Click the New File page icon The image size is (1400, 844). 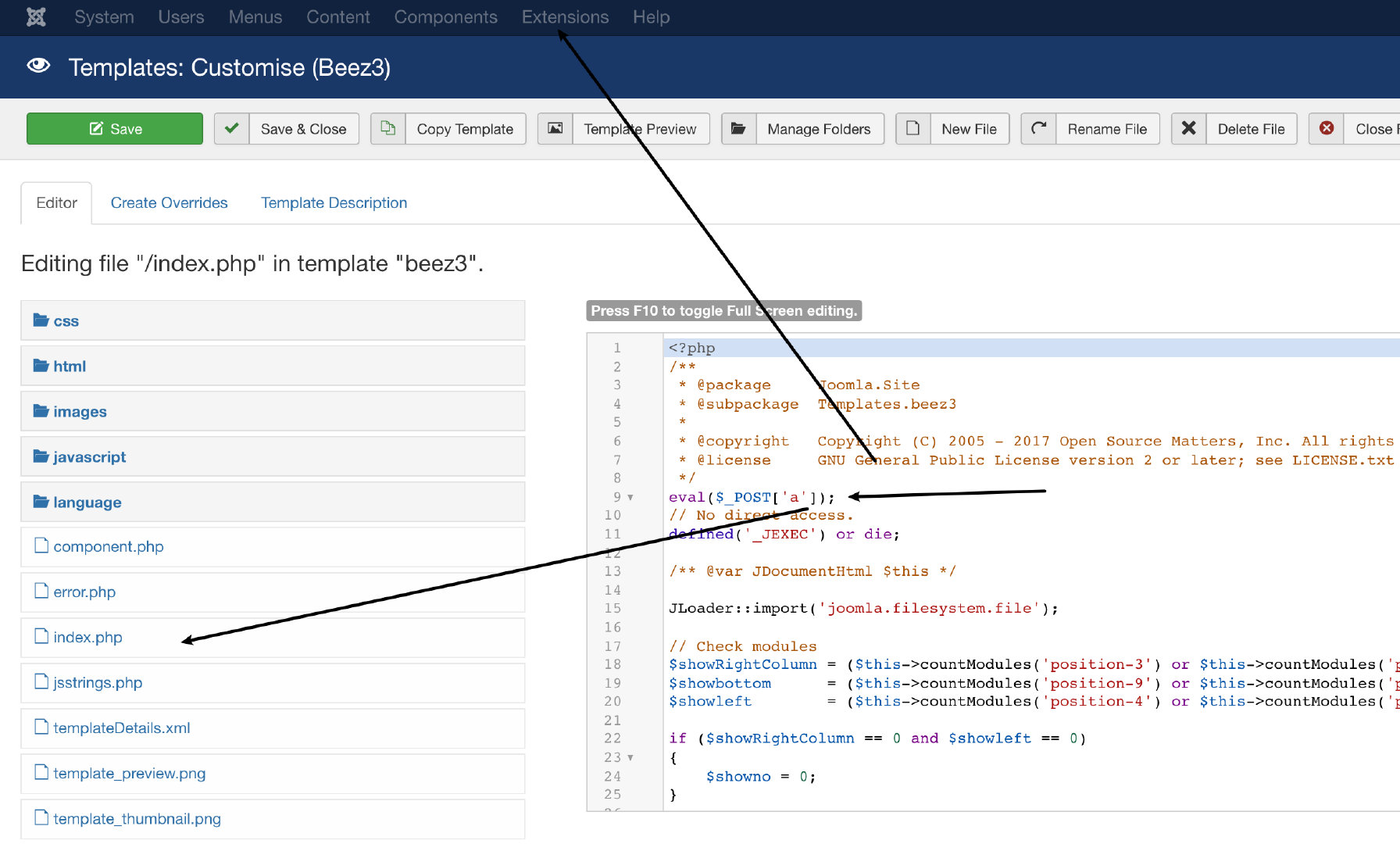912,128
